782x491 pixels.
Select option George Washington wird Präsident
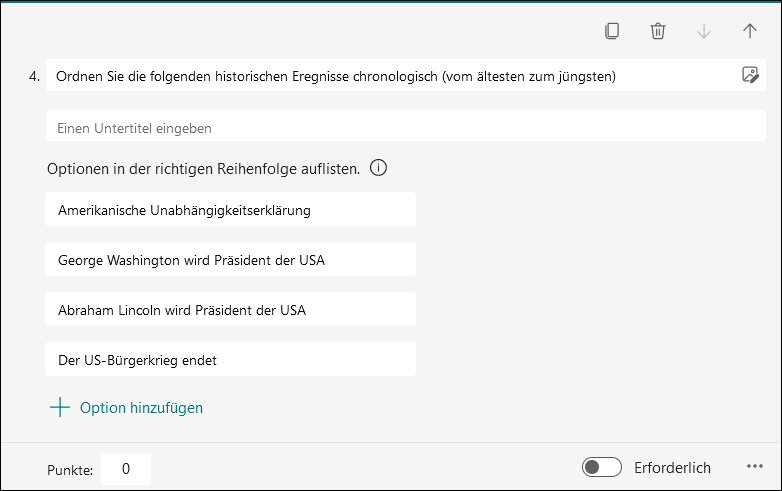pos(230,259)
